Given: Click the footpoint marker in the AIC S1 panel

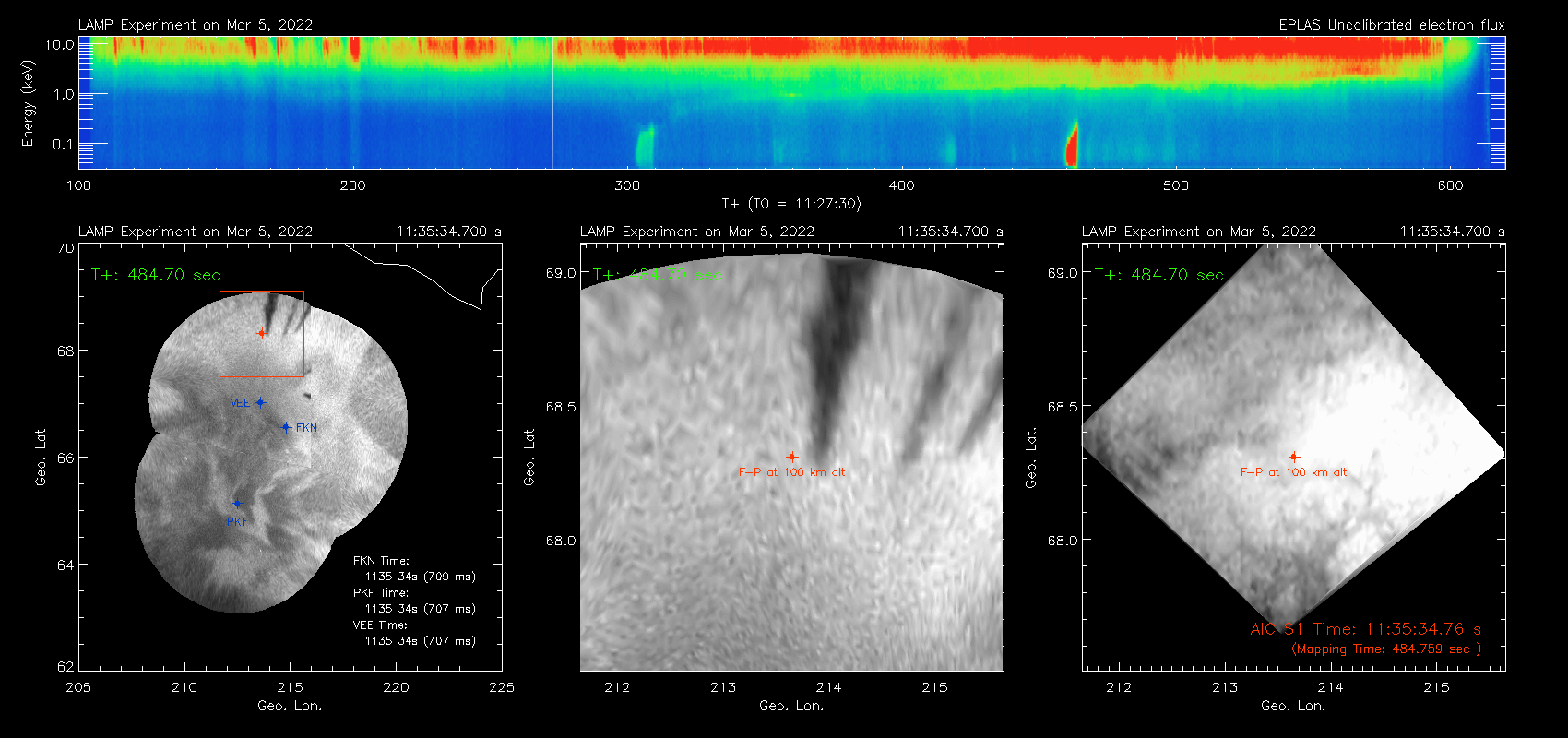Looking at the screenshot, I should 1294,457.
